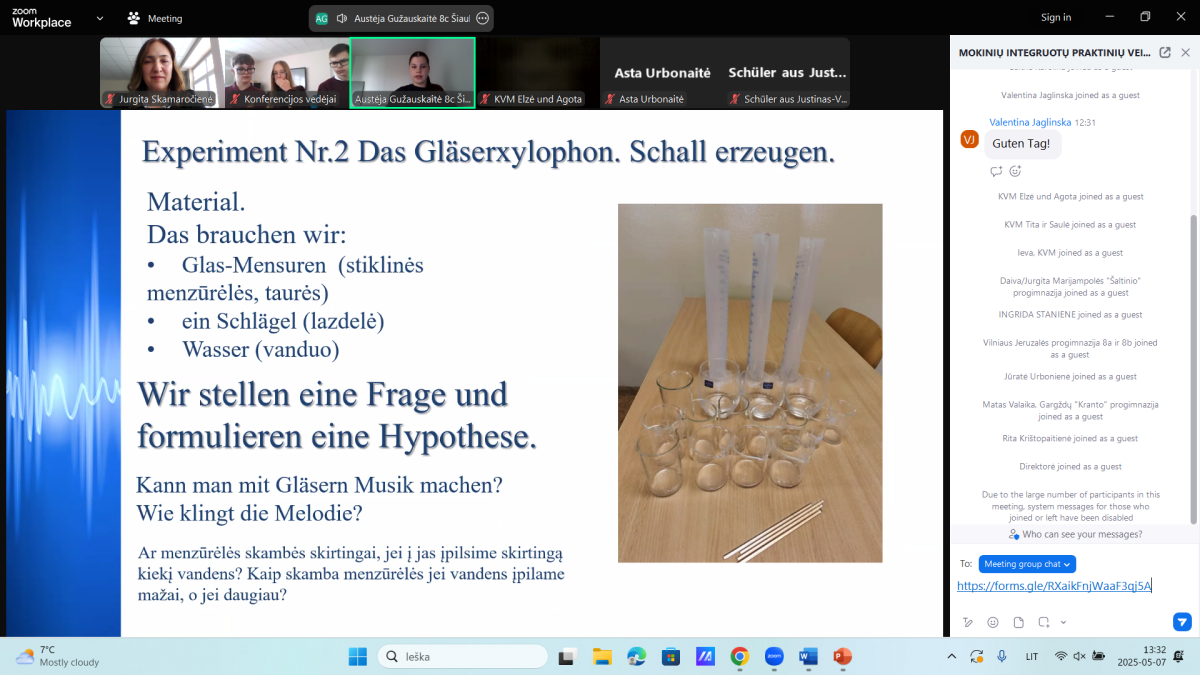Reply in thread to 'Guten Tag!' message
This screenshot has width=1200, height=675.
point(996,171)
